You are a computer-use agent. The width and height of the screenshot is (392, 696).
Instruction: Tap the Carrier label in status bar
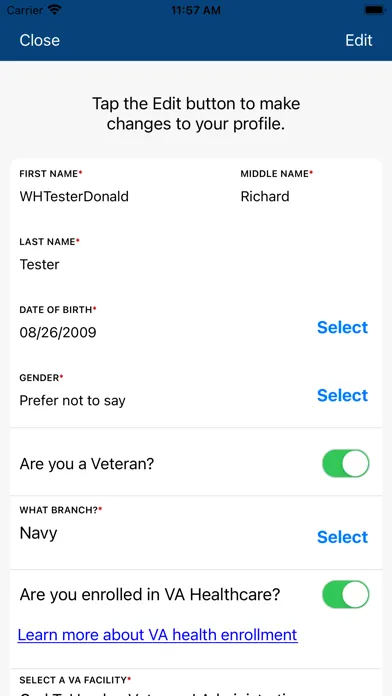[x=25, y=10]
